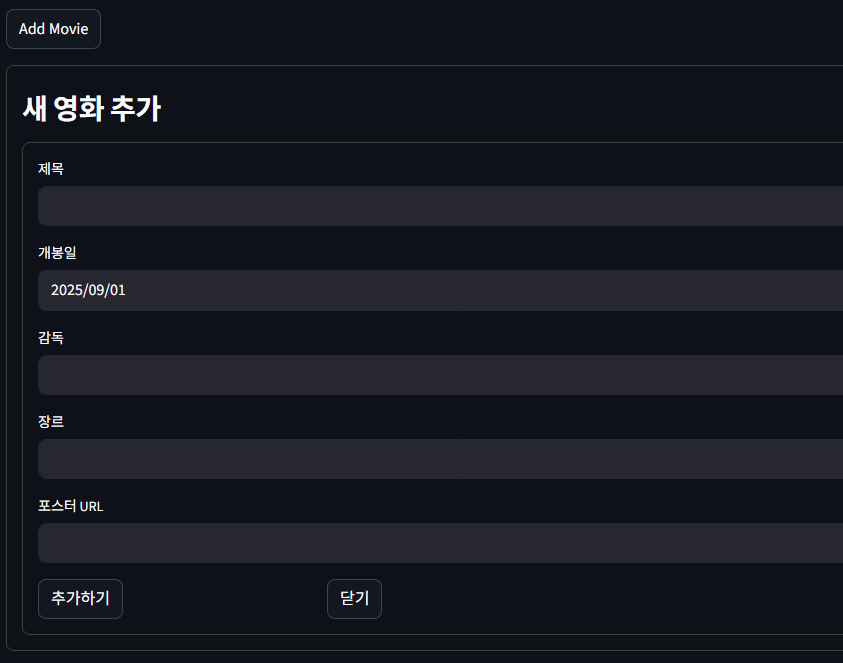
Task: Click the 포스터 URL field label
Action: click(x=70, y=506)
